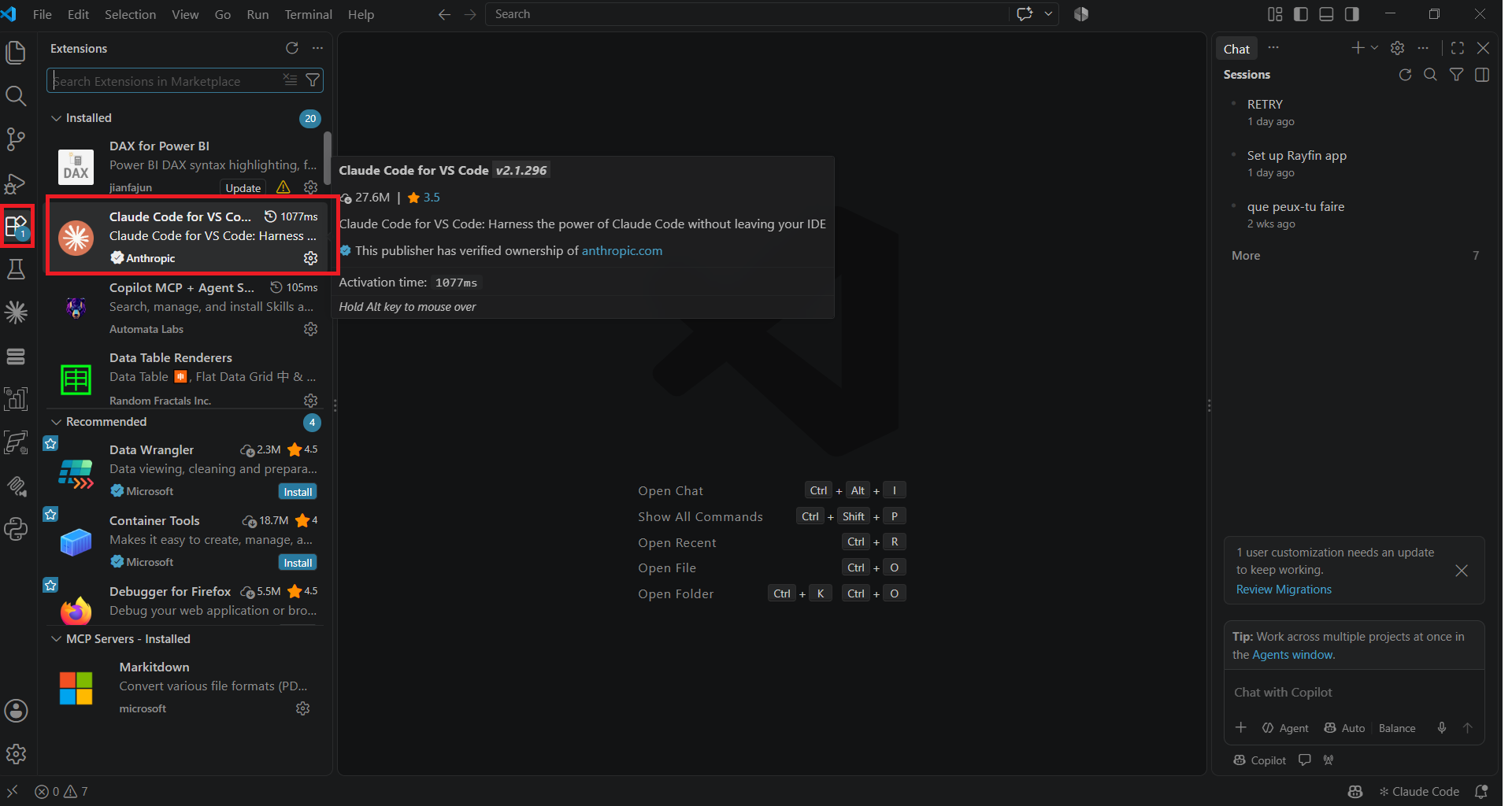Viewport: 1512px width, 806px height.
Task: Toggle the bottom Panel layout button
Action: click(x=1327, y=14)
